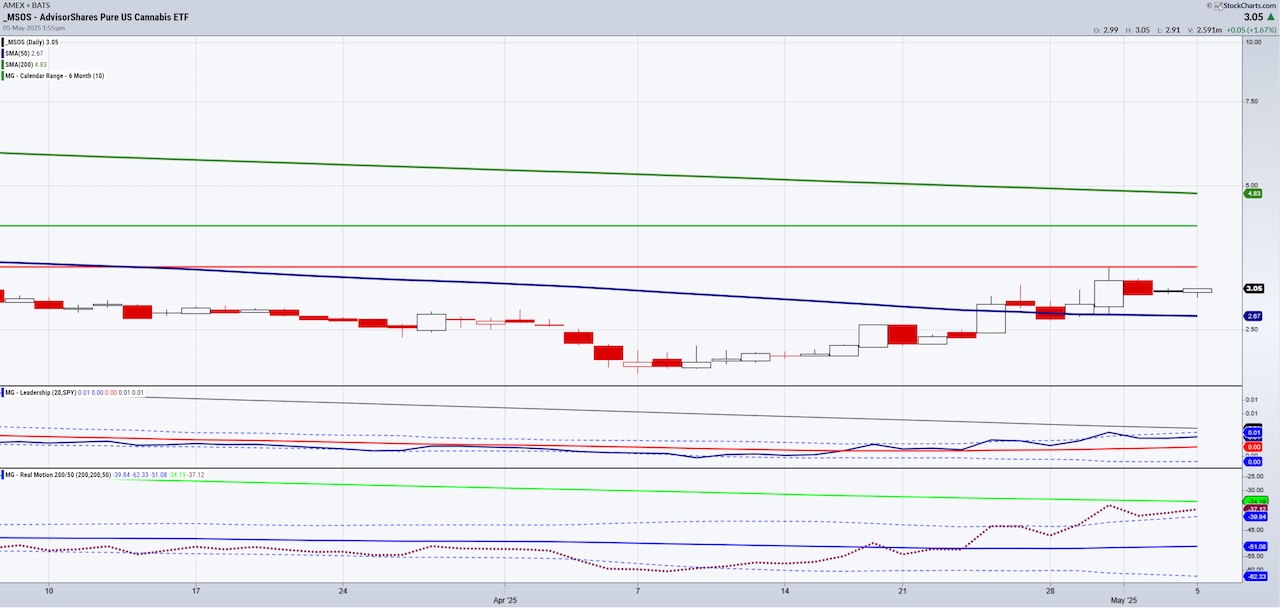
Task: Click the StockCharts.com logo icon
Action: [1218, 5]
